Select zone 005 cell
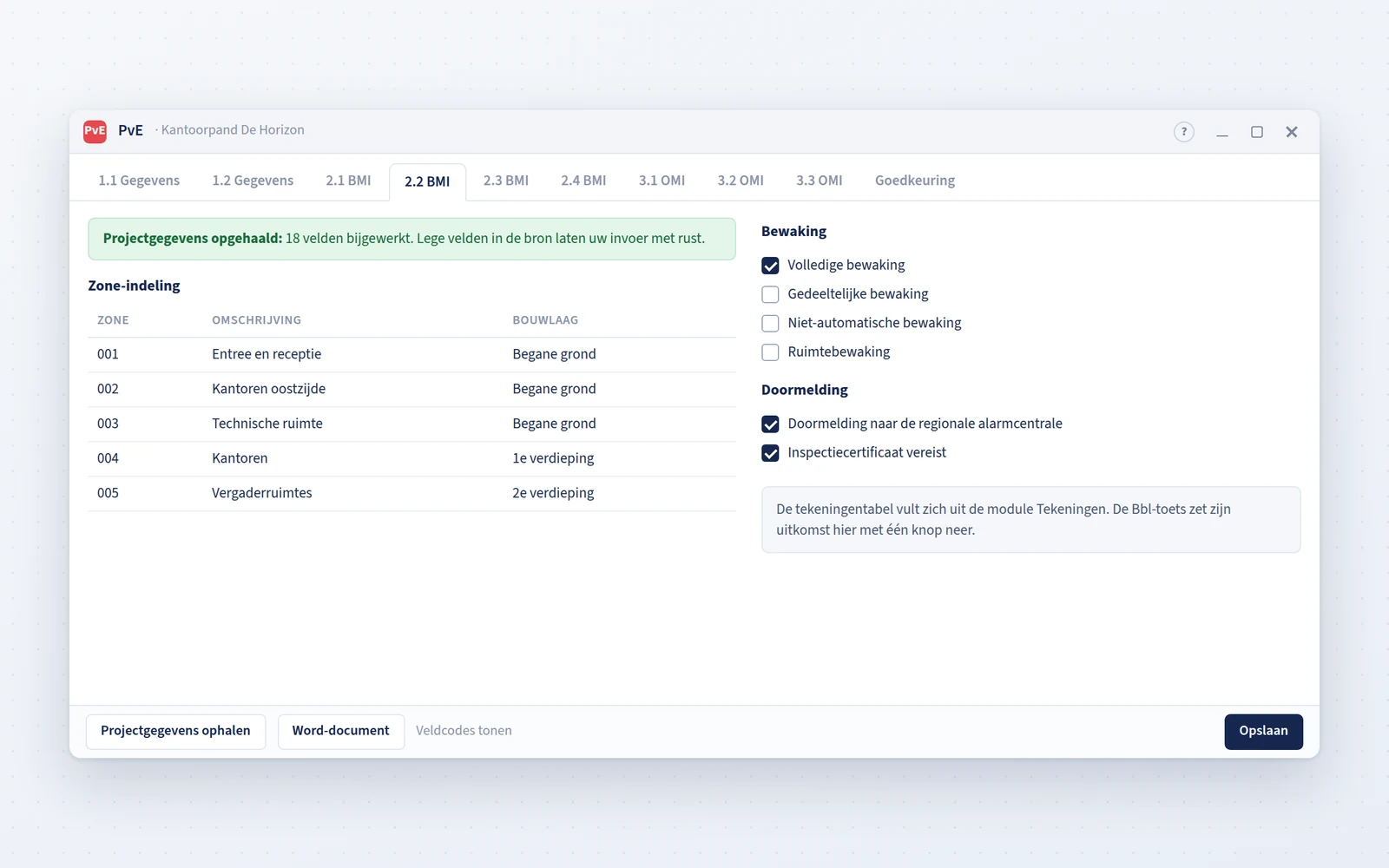1389x868 pixels. click(108, 493)
